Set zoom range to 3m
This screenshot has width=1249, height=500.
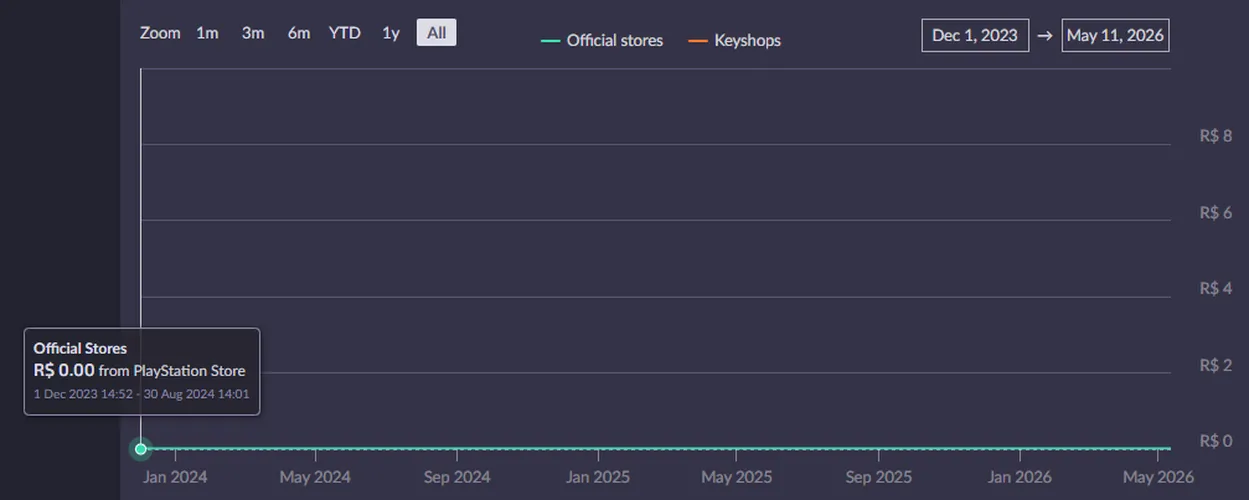[253, 33]
